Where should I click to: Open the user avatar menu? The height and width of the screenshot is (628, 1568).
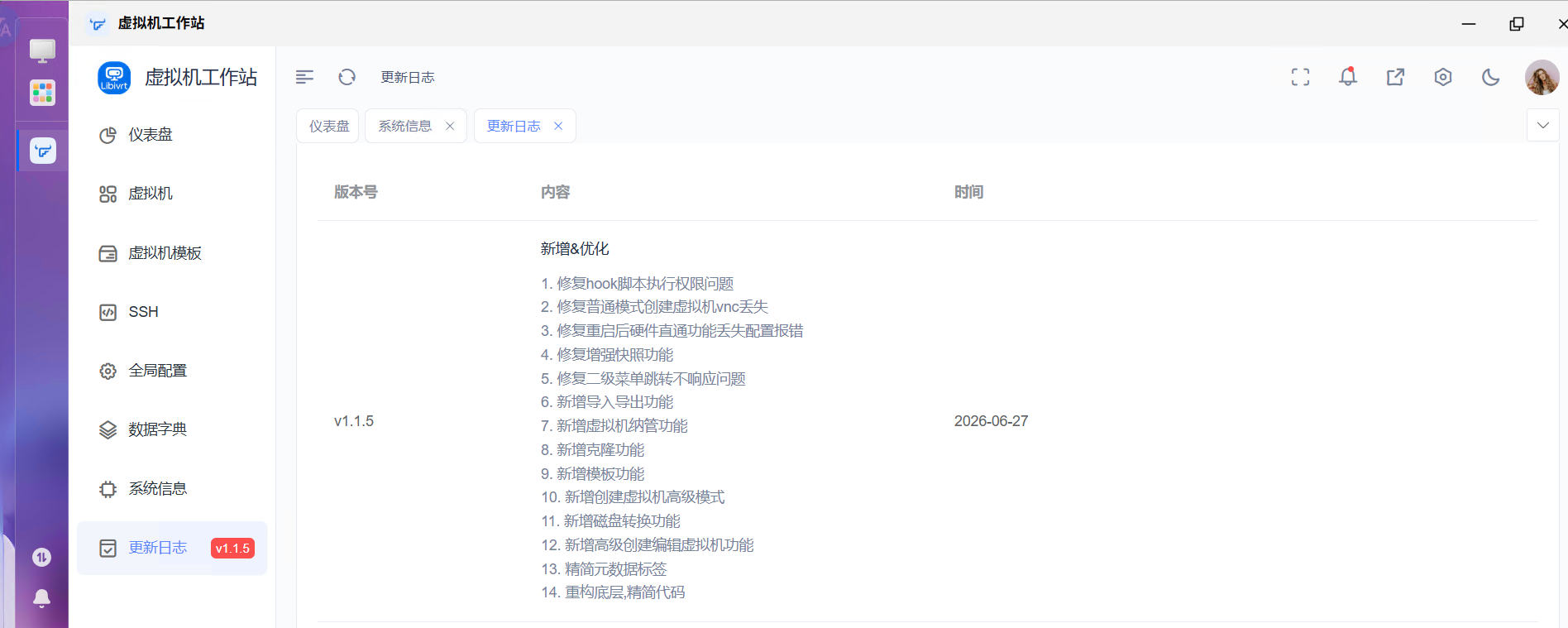pos(1542,77)
